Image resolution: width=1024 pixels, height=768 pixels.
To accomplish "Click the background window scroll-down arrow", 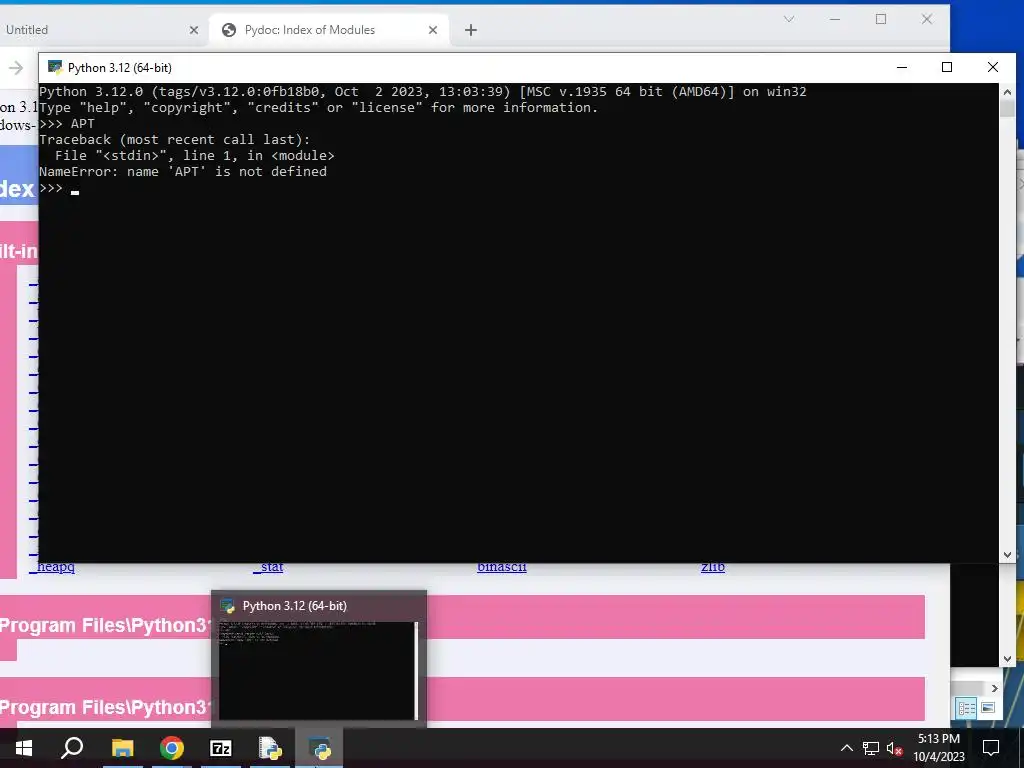I will tap(1007, 659).
